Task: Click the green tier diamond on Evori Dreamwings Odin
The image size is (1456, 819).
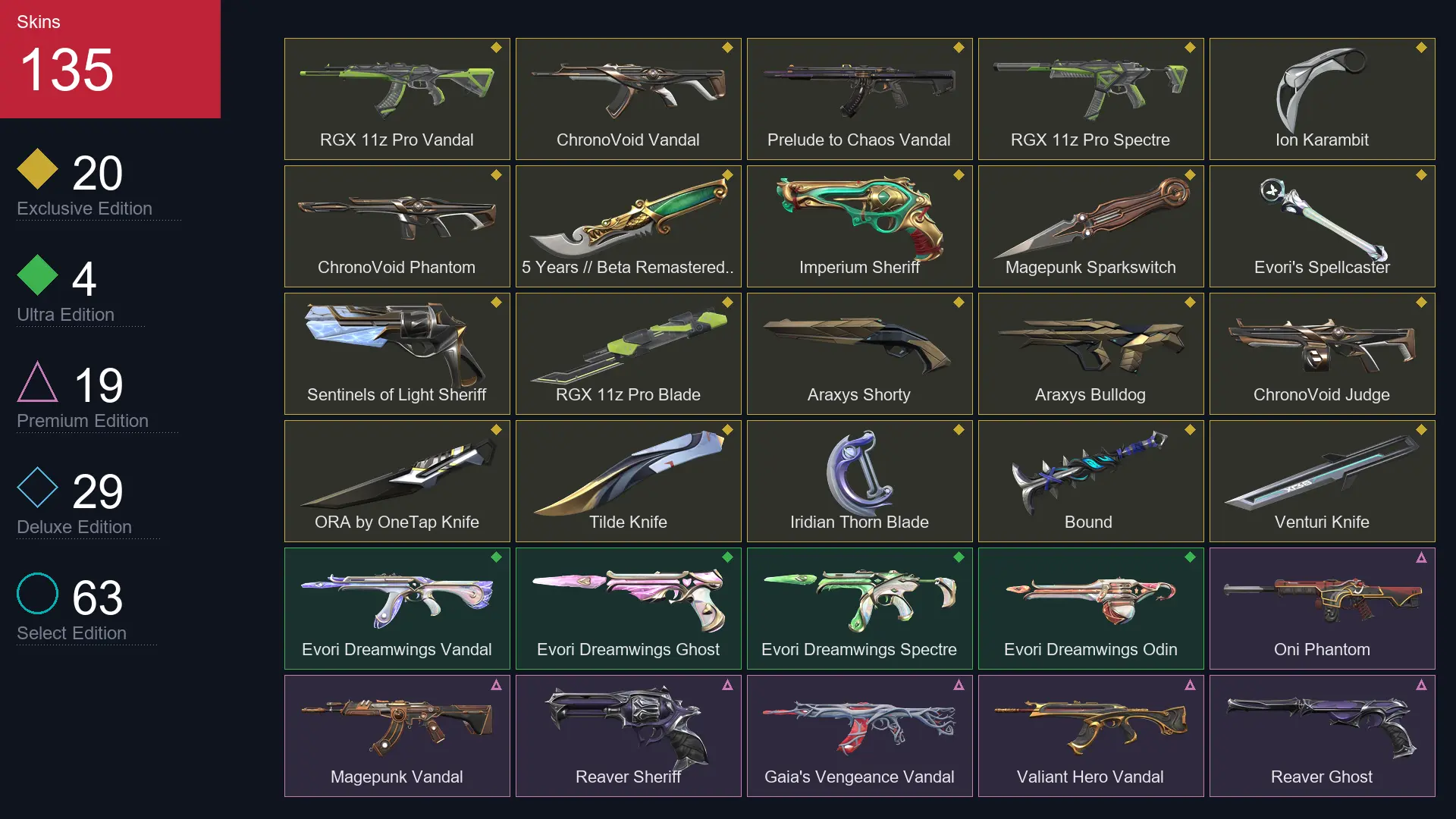Action: pos(1190,557)
